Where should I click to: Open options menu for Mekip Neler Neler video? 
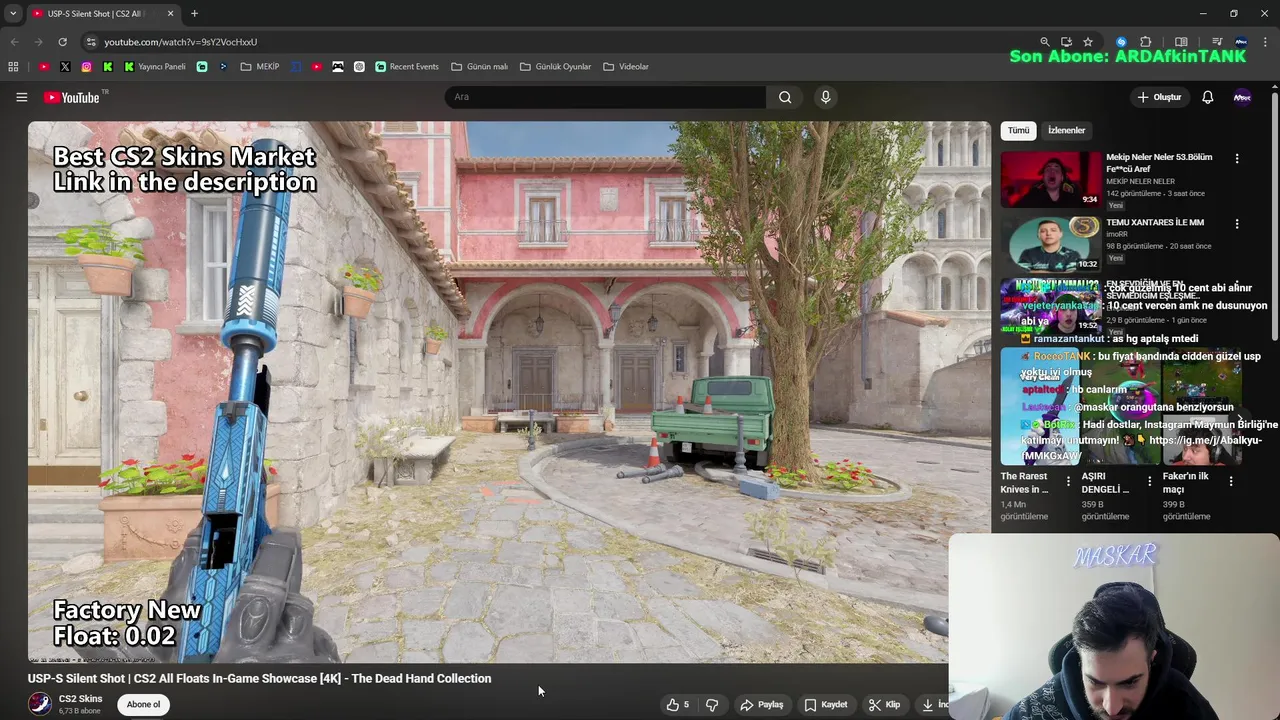tap(1237, 159)
